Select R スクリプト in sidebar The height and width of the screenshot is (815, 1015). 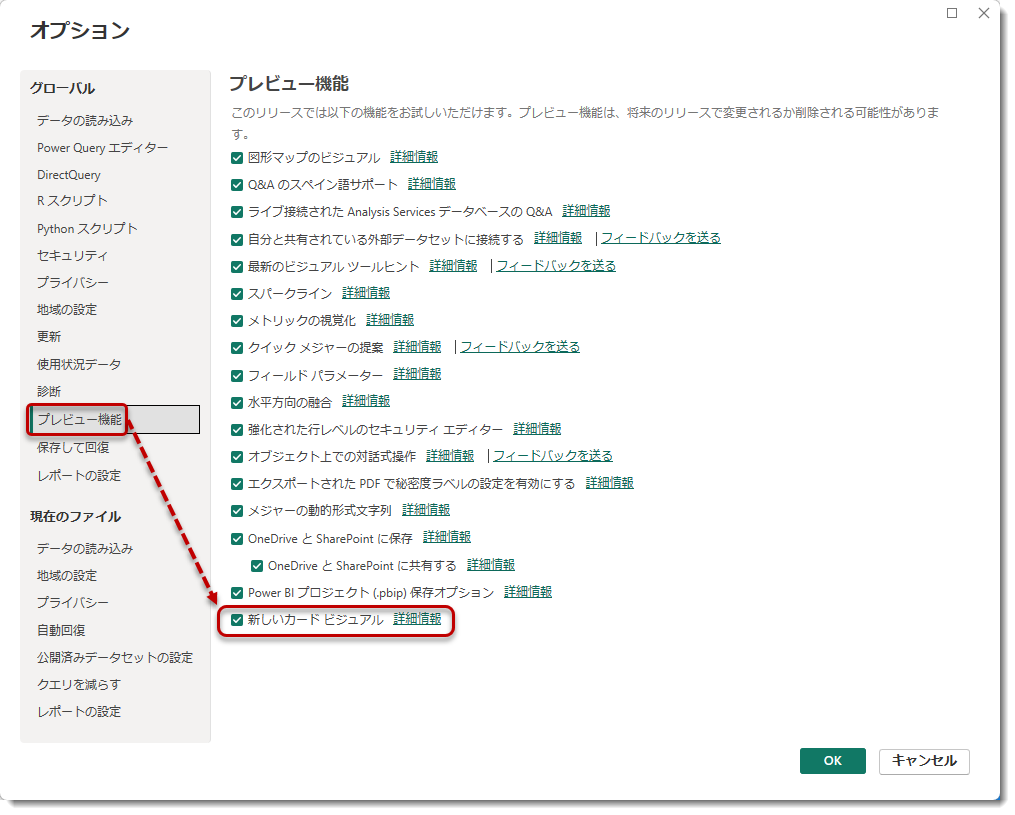point(72,201)
